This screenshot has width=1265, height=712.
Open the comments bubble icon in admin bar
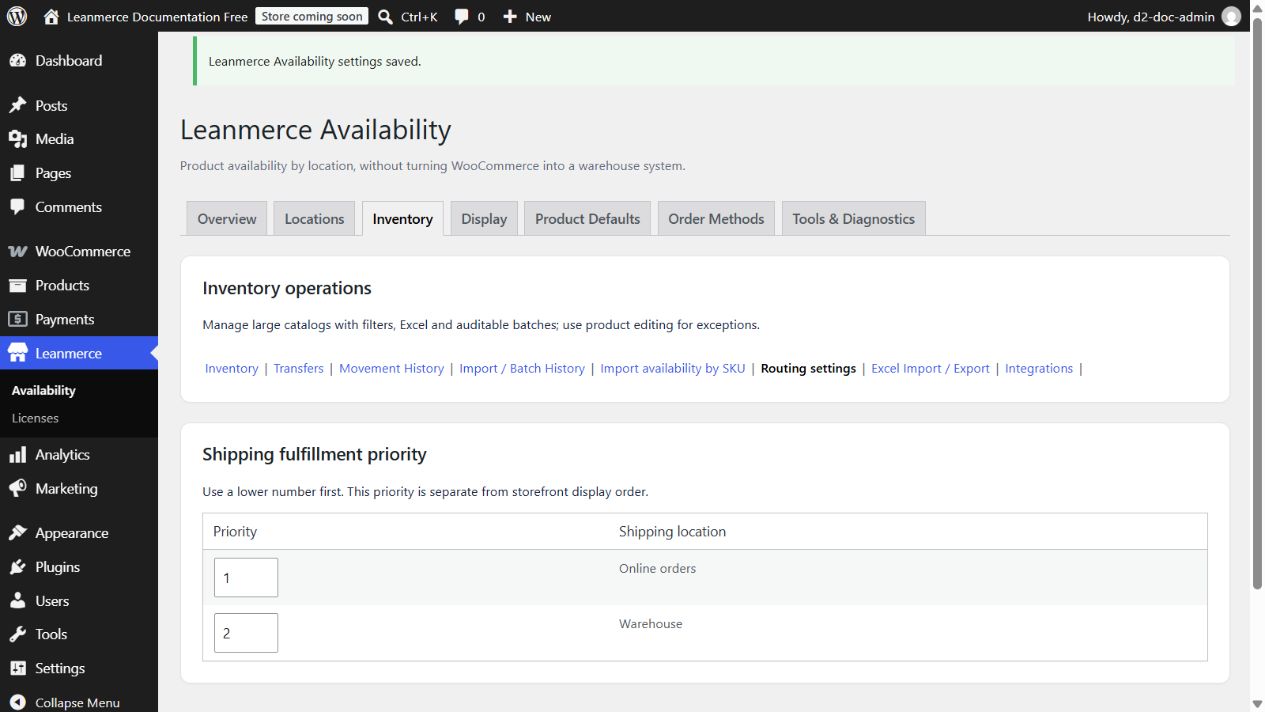(462, 16)
